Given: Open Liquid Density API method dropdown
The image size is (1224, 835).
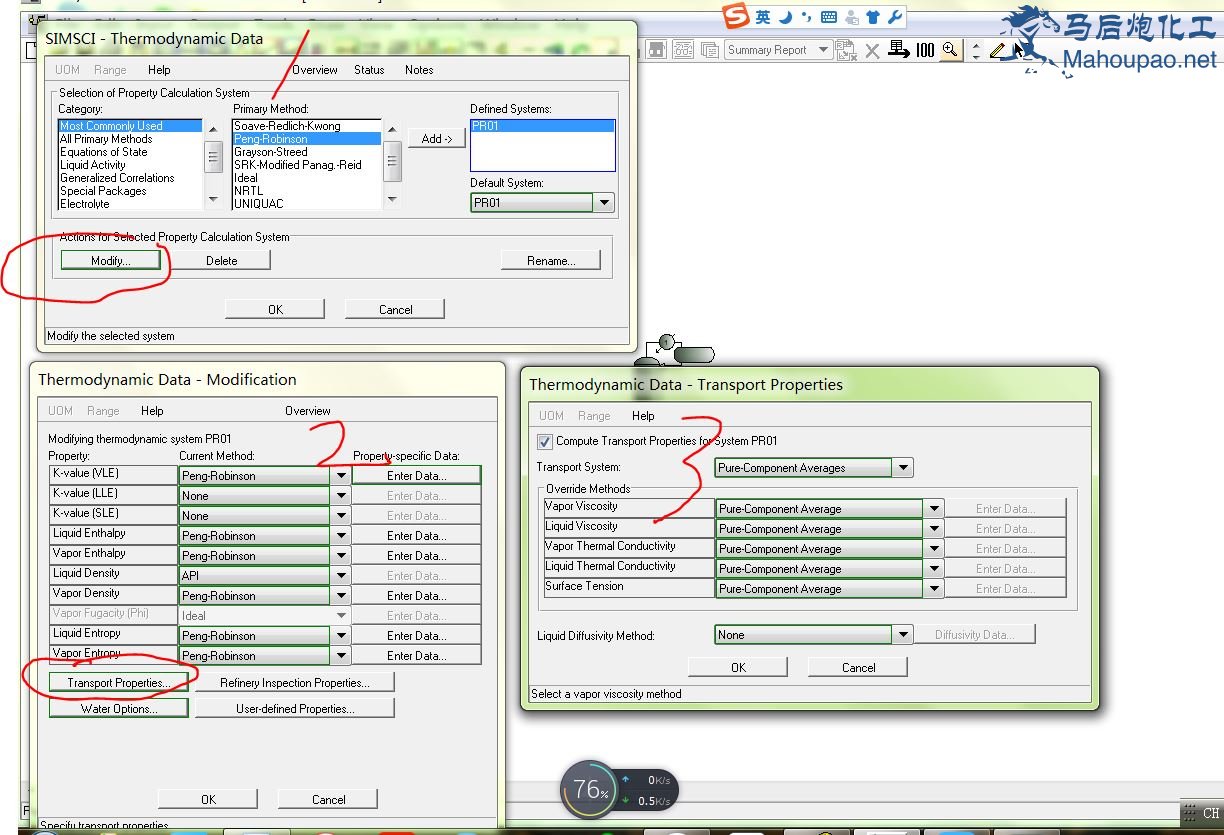Looking at the screenshot, I should (x=342, y=576).
